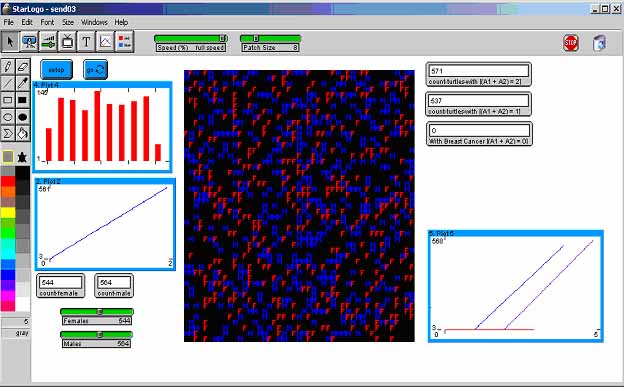624x387 pixels.
Task: Pick the paint bucket fill tool
Action: [x=23, y=133]
